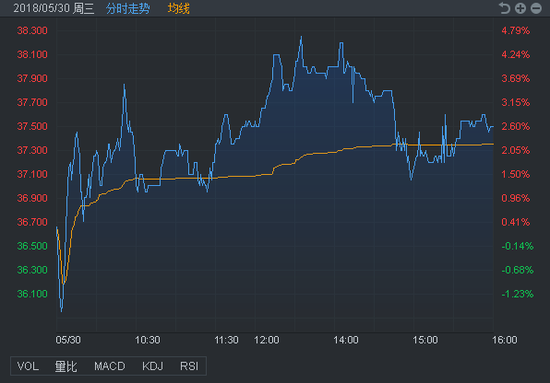Viewport: 550px width, 383px height.
Task: Click the 10:30 time axis marker
Action: point(148,340)
